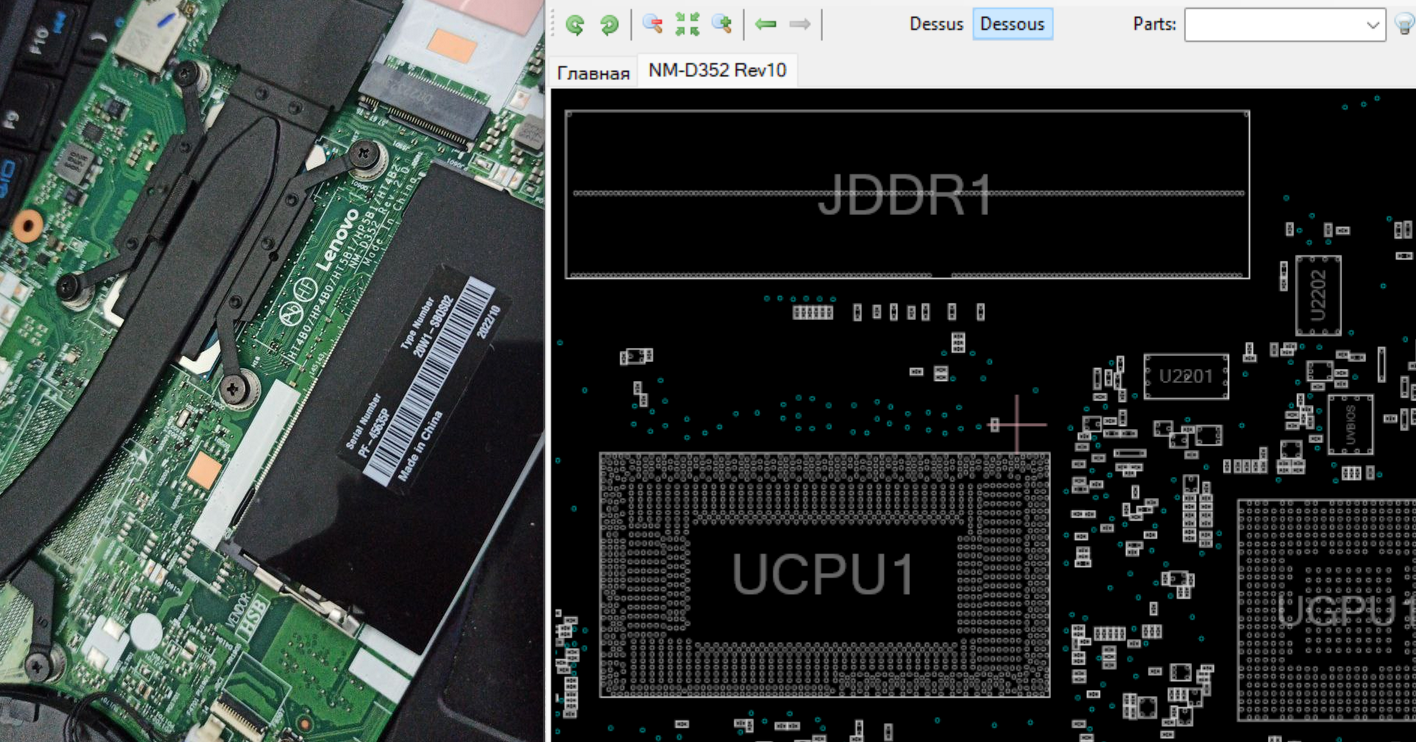Select the NM-D352 Rev10 tab

click(x=717, y=70)
